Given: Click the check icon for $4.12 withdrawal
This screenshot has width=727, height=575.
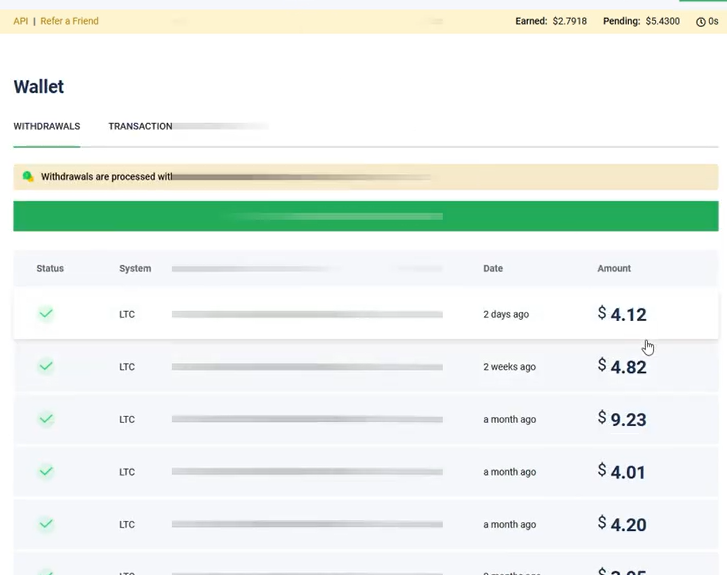Looking at the screenshot, I should click(x=46, y=314).
